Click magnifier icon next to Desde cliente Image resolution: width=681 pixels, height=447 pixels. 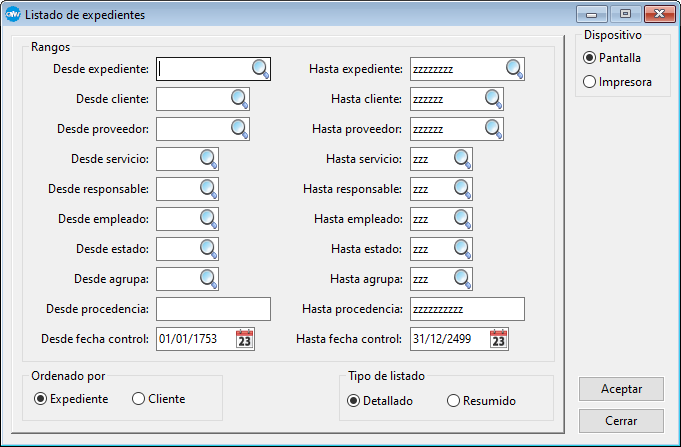pyautogui.click(x=240, y=99)
